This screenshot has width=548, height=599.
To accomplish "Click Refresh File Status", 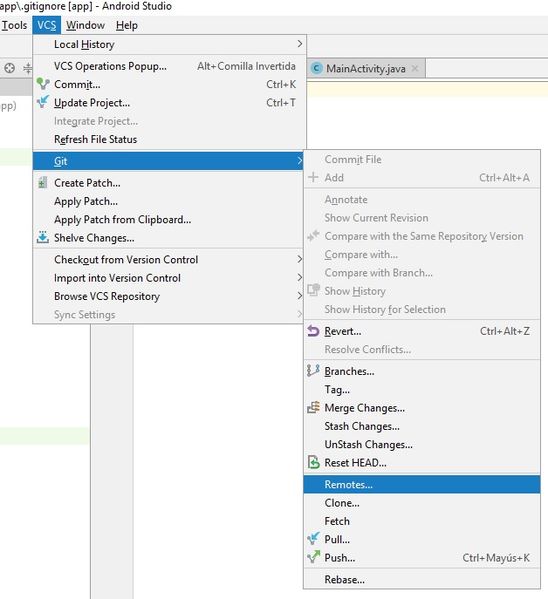I will click(x=169, y=139).
